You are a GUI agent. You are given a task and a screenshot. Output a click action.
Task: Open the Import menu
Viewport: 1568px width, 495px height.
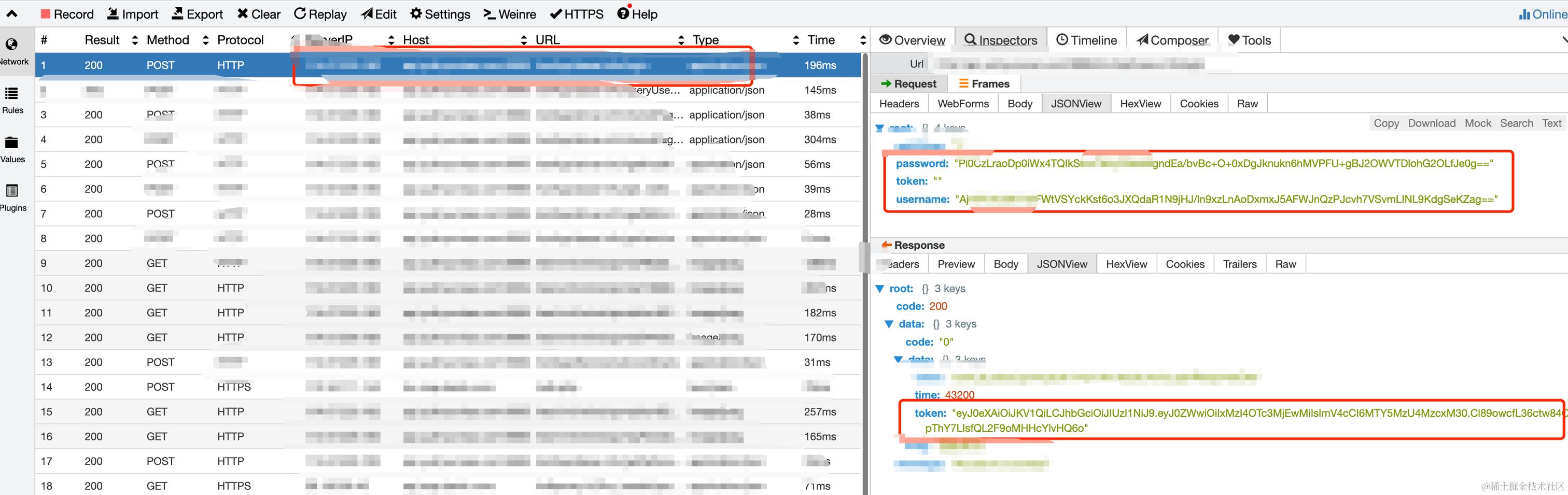coord(133,13)
